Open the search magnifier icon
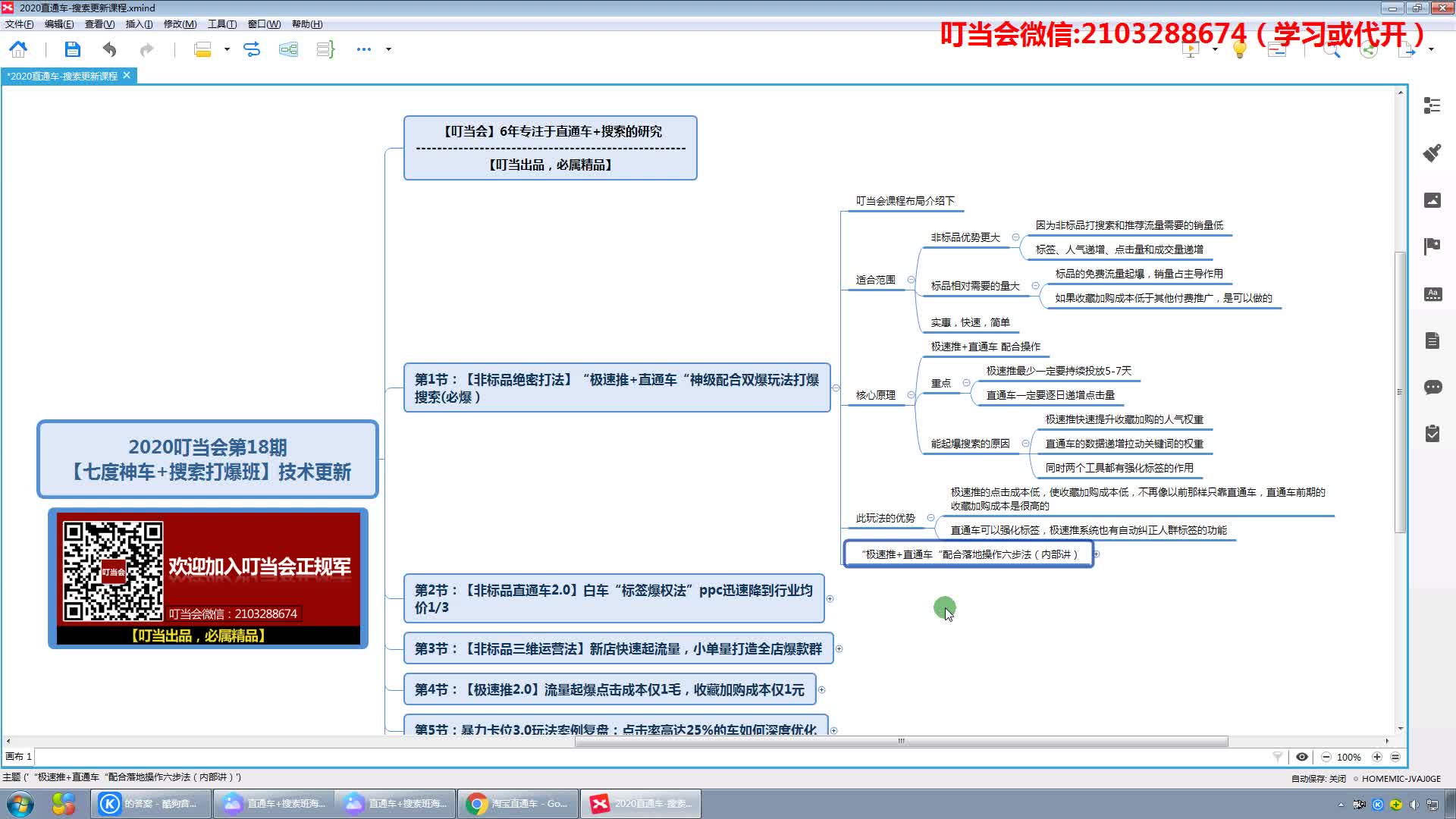The height and width of the screenshot is (819, 1456). click(1332, 50)
